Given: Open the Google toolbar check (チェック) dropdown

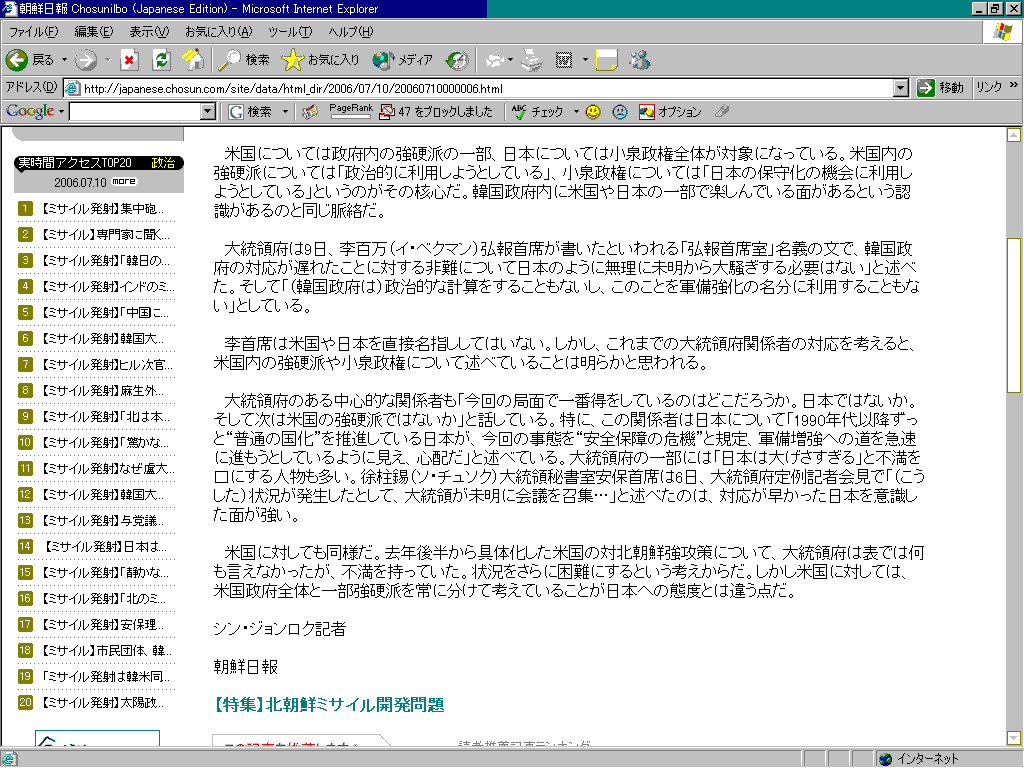Looking at the screenshot, I should (x=575, y=112).
